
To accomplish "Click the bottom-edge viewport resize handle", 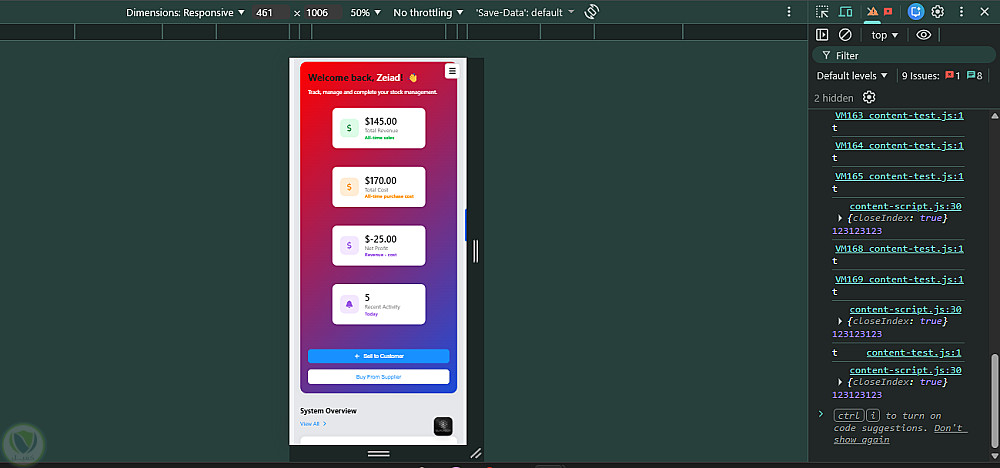I will click(x=378, y=454).
